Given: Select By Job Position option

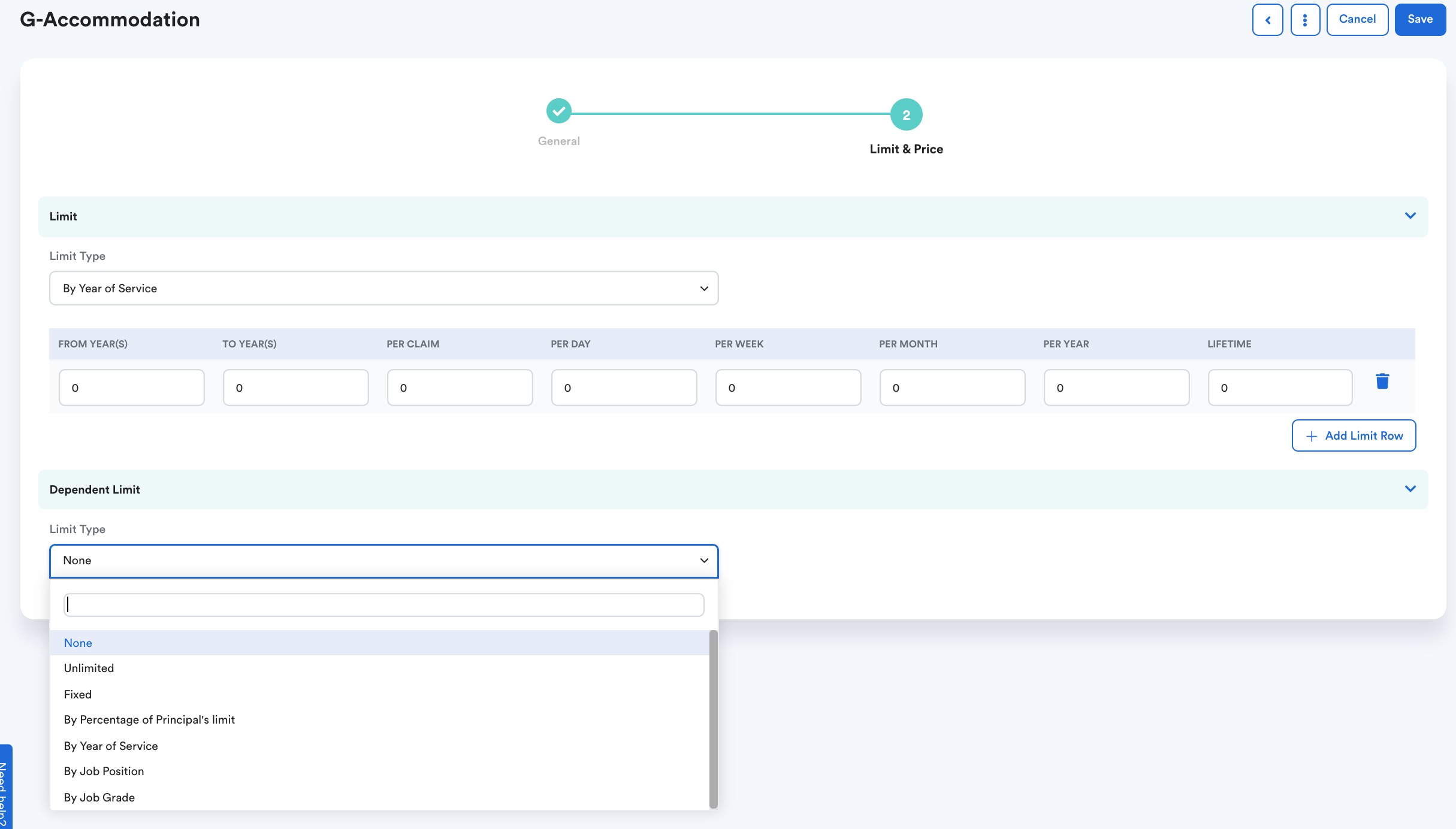Looking at the screenshot, I should coord(379,771).
